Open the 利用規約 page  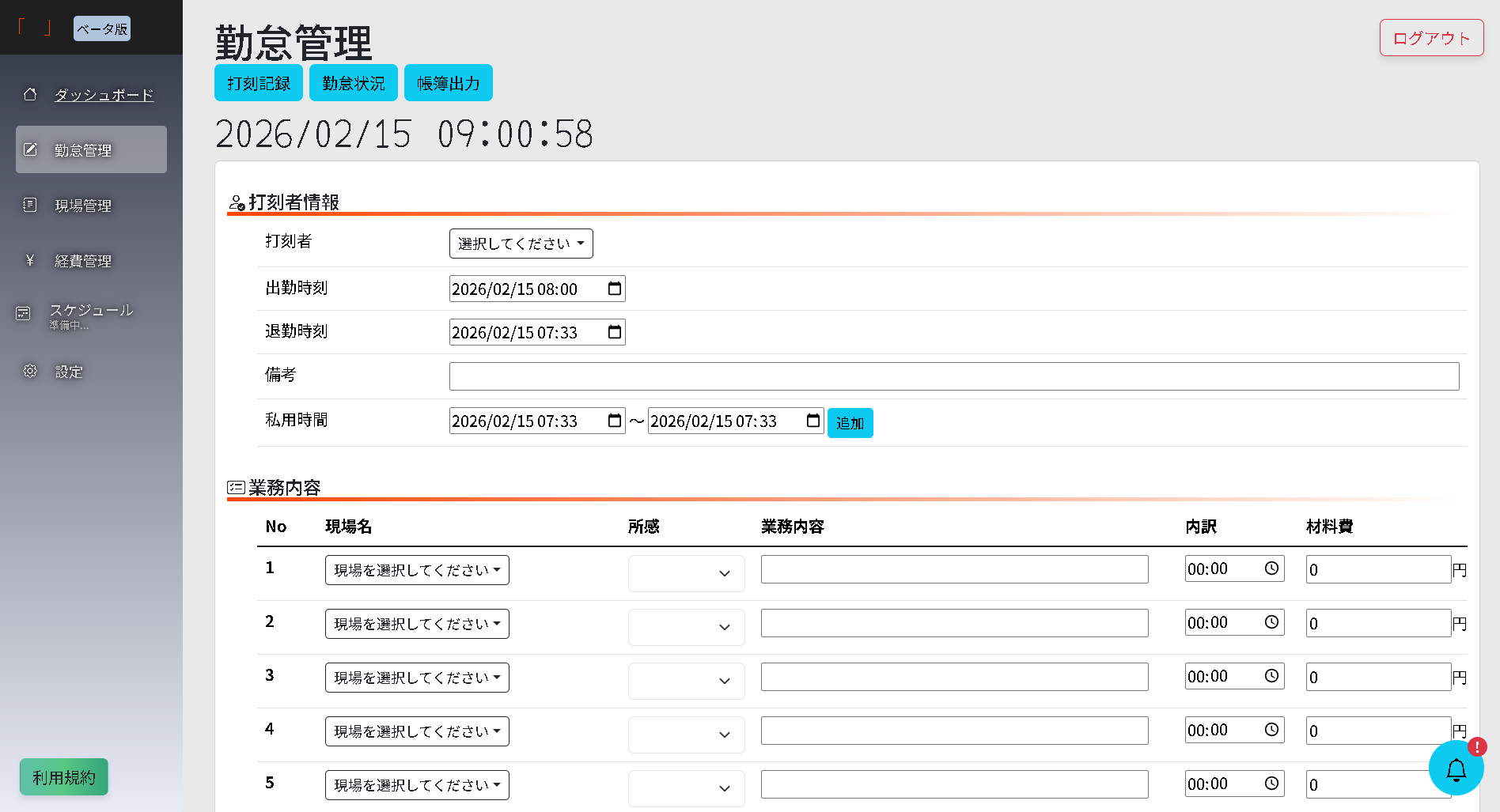click(63, 777)
